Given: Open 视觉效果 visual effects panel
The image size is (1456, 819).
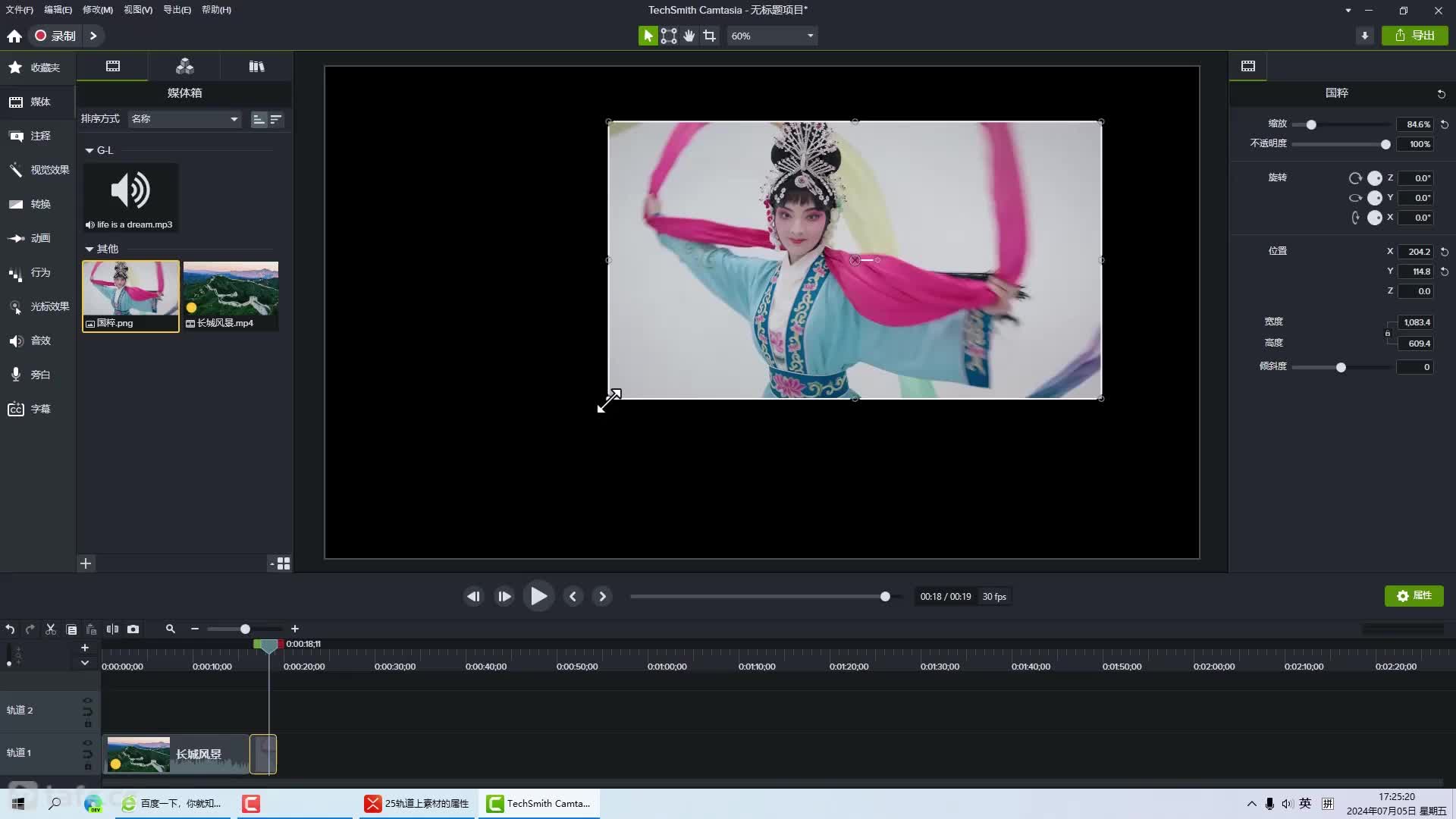Looking at the screenshot, I should pos(38,170).
